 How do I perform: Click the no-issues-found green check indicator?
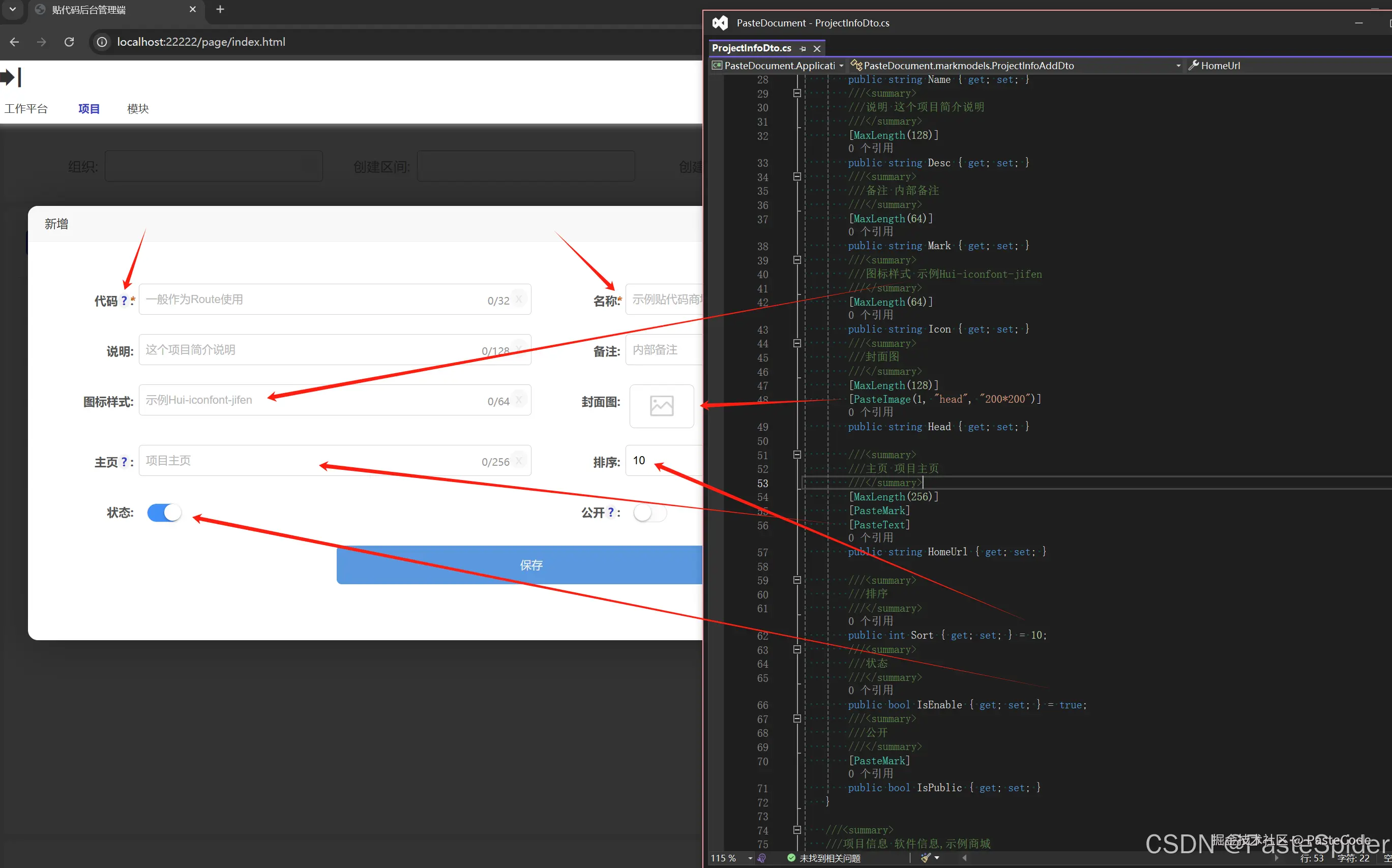tap(791, 858)
